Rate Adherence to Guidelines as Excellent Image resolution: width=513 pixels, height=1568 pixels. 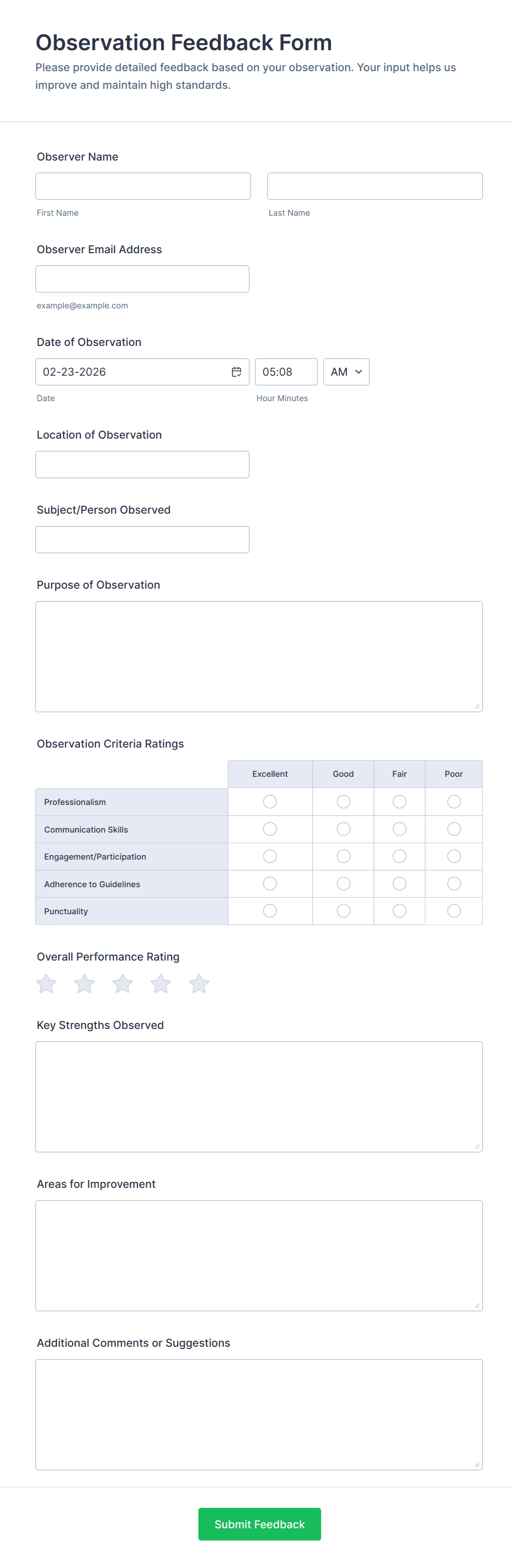click(270, 883)
